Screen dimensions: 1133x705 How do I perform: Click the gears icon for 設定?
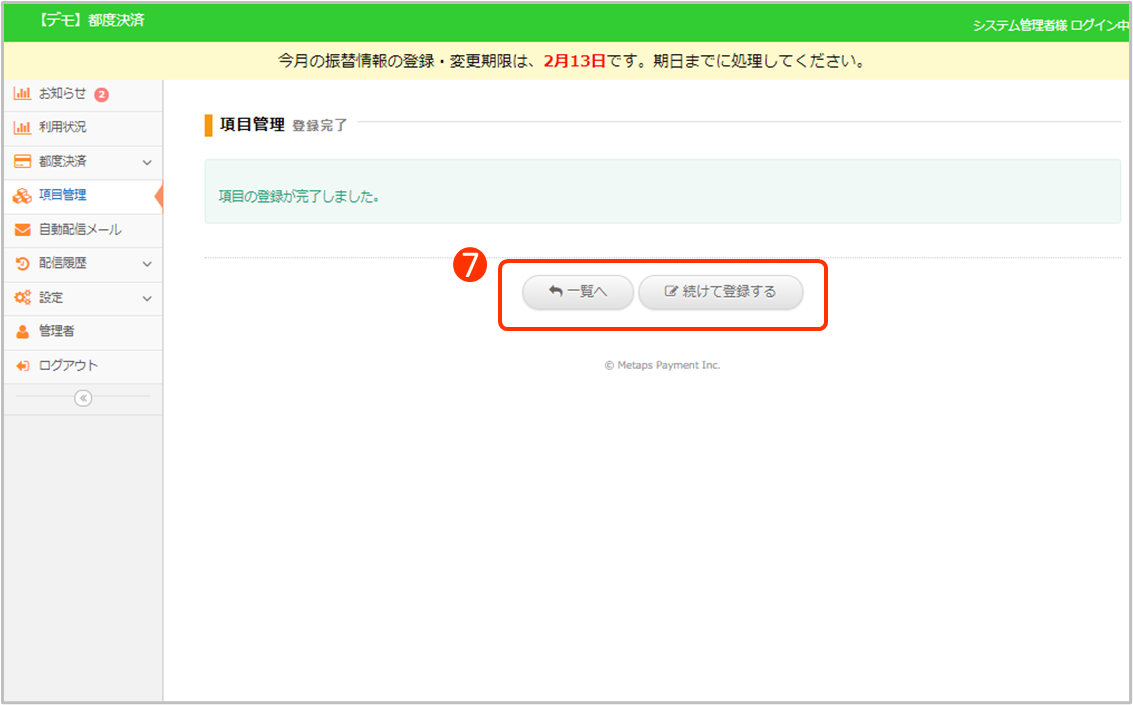tap(22, 298)
